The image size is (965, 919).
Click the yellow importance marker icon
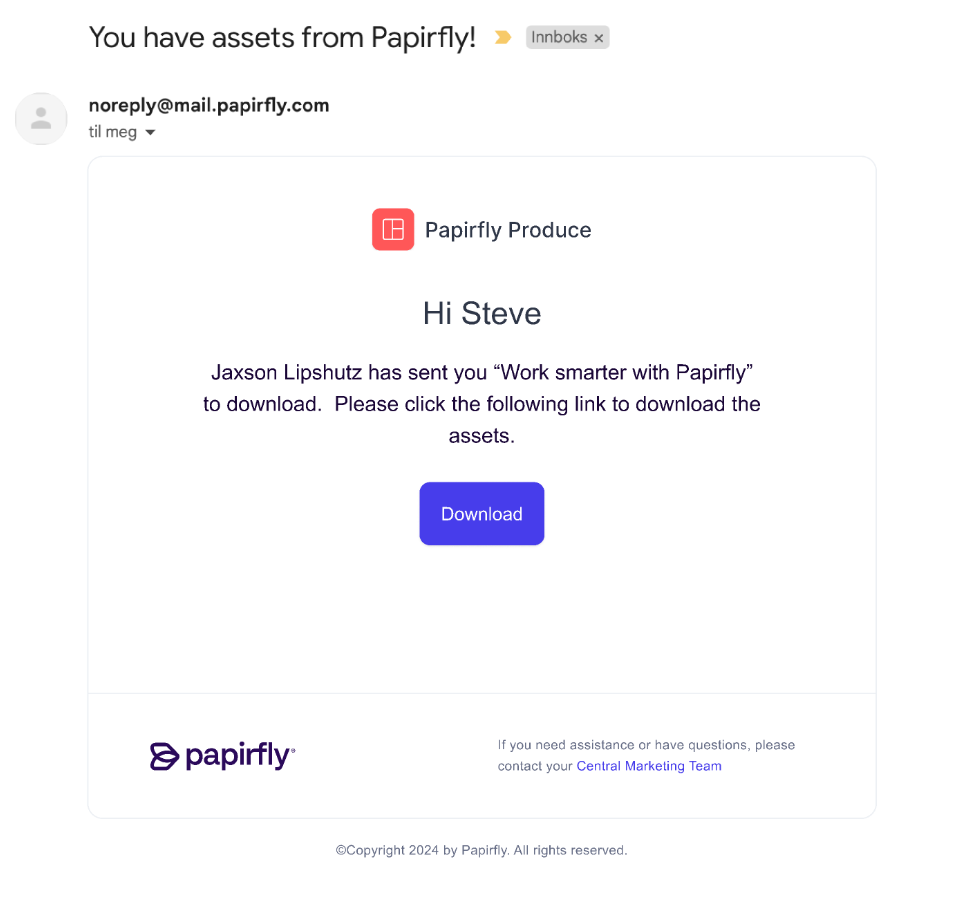(503, 38)
